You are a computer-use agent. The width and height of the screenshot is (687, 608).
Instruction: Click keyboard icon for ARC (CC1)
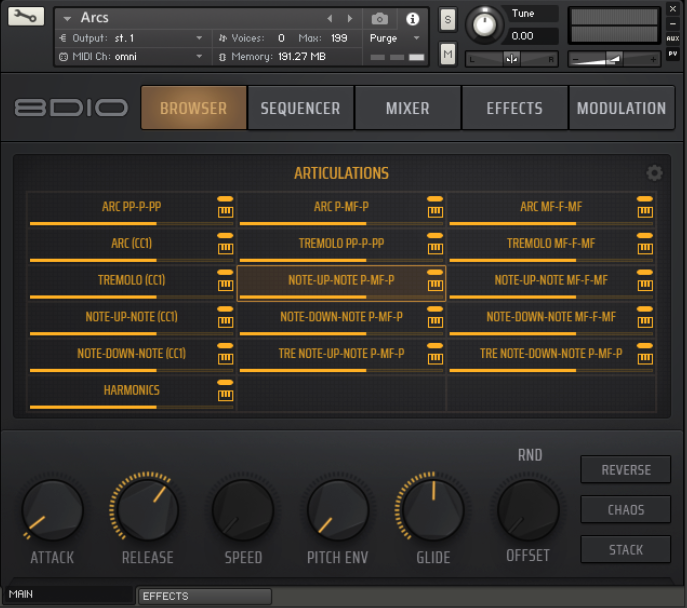coord(225,249)
